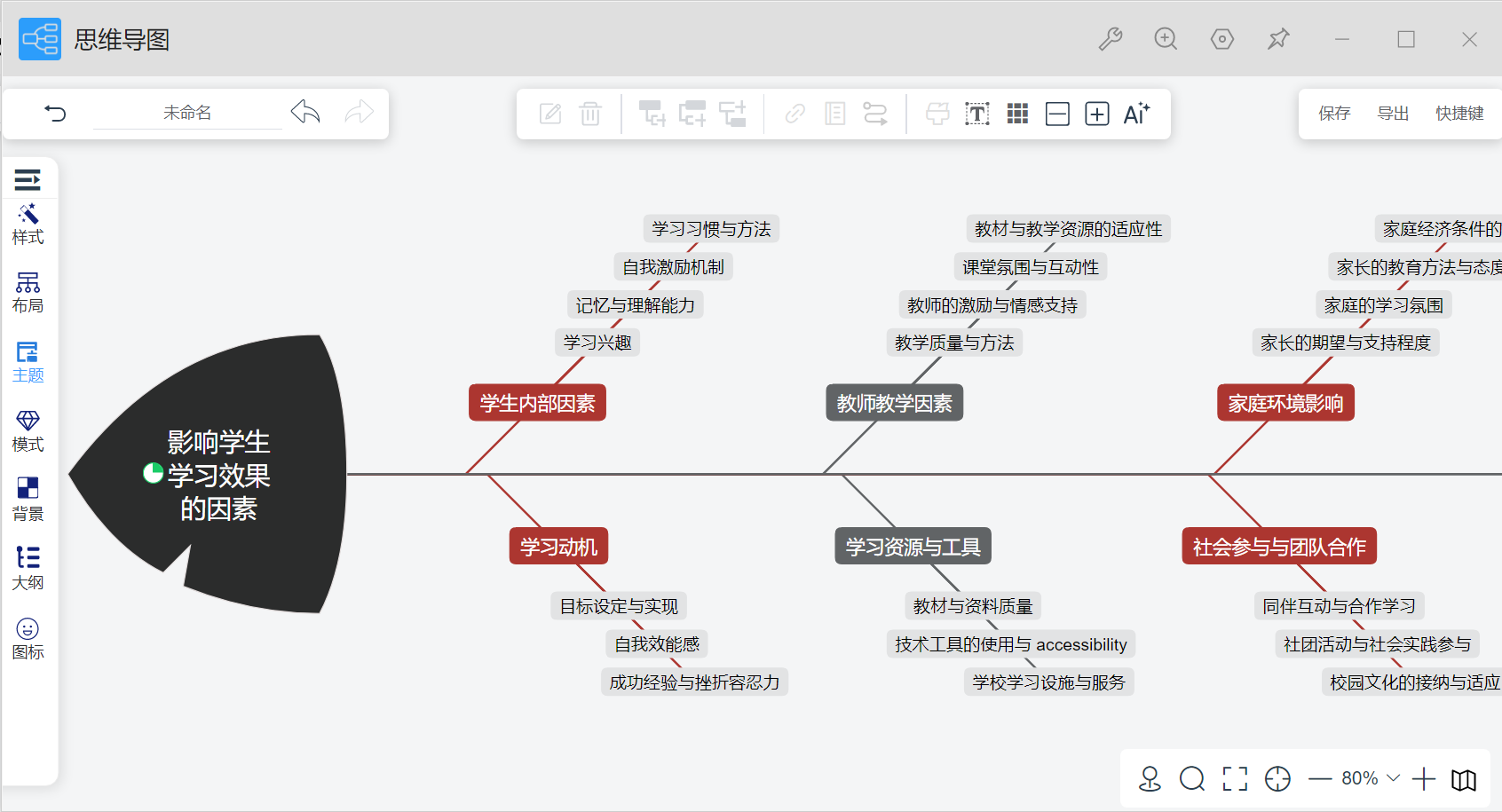Screen dimensions: 1502x812
Task: Click the 快捷键 shortcuts button
Action: click(x=1459, y=114)
